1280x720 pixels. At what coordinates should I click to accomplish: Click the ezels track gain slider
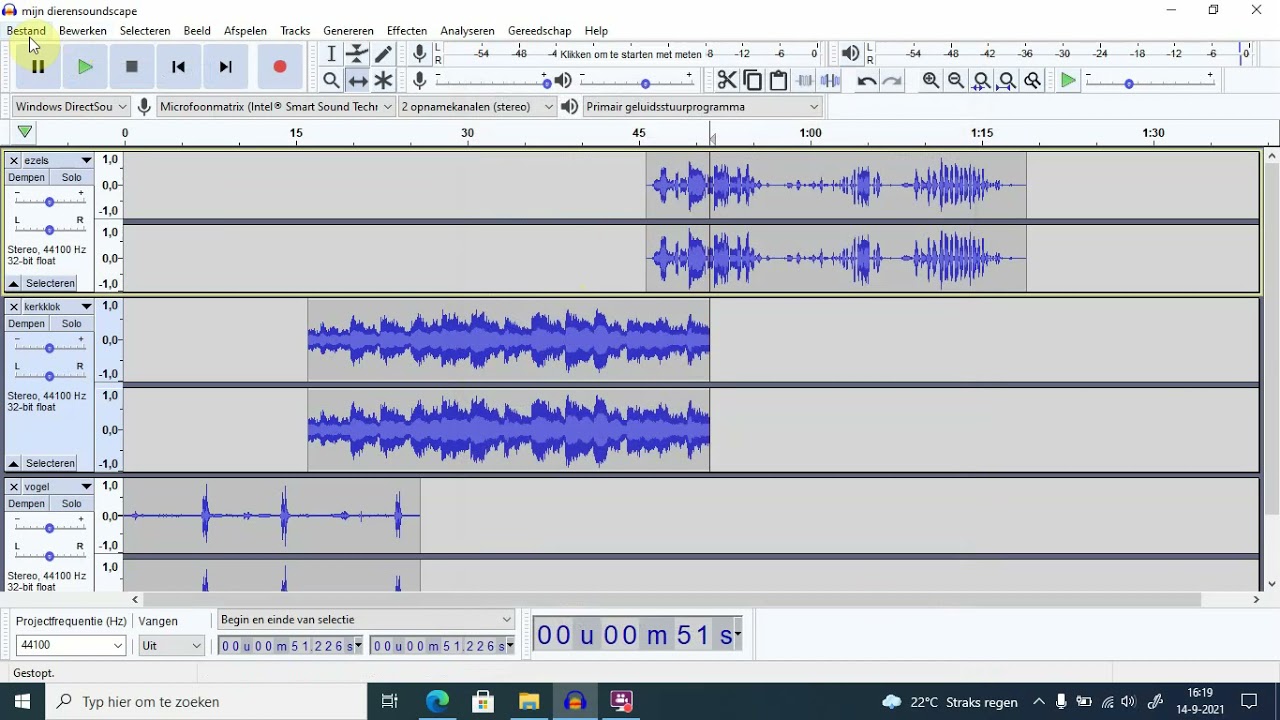point(49,202)
